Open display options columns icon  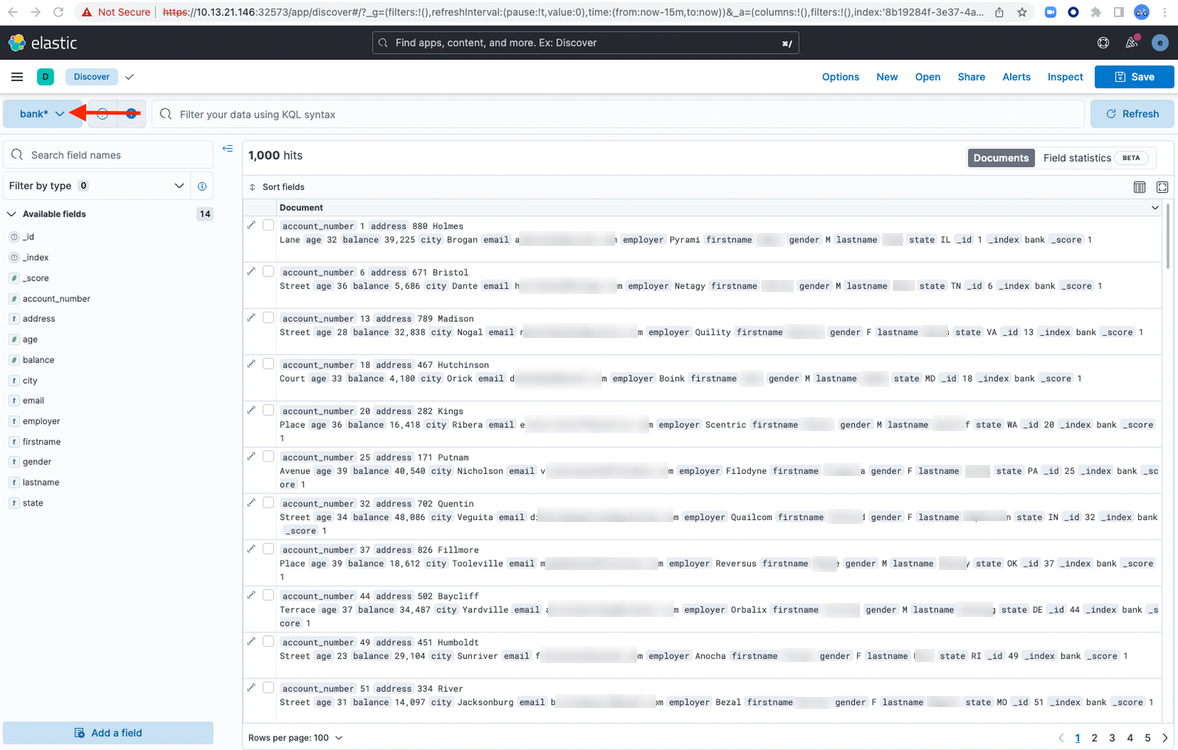pos(1139,187)
